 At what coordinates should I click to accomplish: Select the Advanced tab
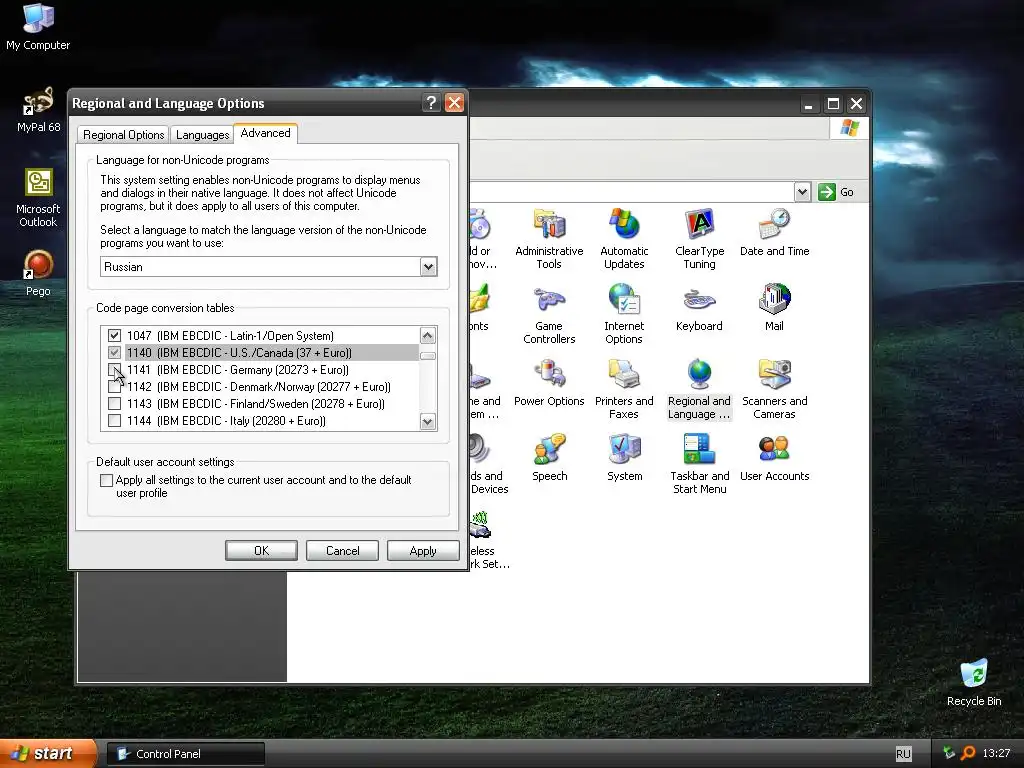point(265,133)
